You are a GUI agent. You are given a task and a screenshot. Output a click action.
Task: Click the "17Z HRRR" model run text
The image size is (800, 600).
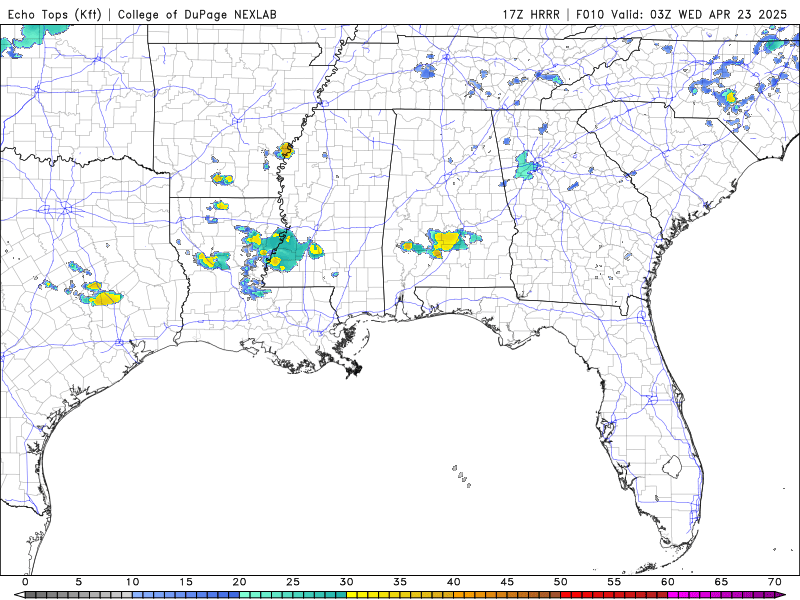pos(531,14)
